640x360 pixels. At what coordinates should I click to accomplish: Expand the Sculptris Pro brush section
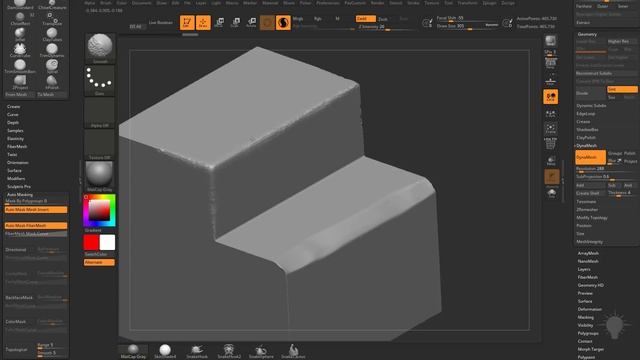(x=19, y=187)
